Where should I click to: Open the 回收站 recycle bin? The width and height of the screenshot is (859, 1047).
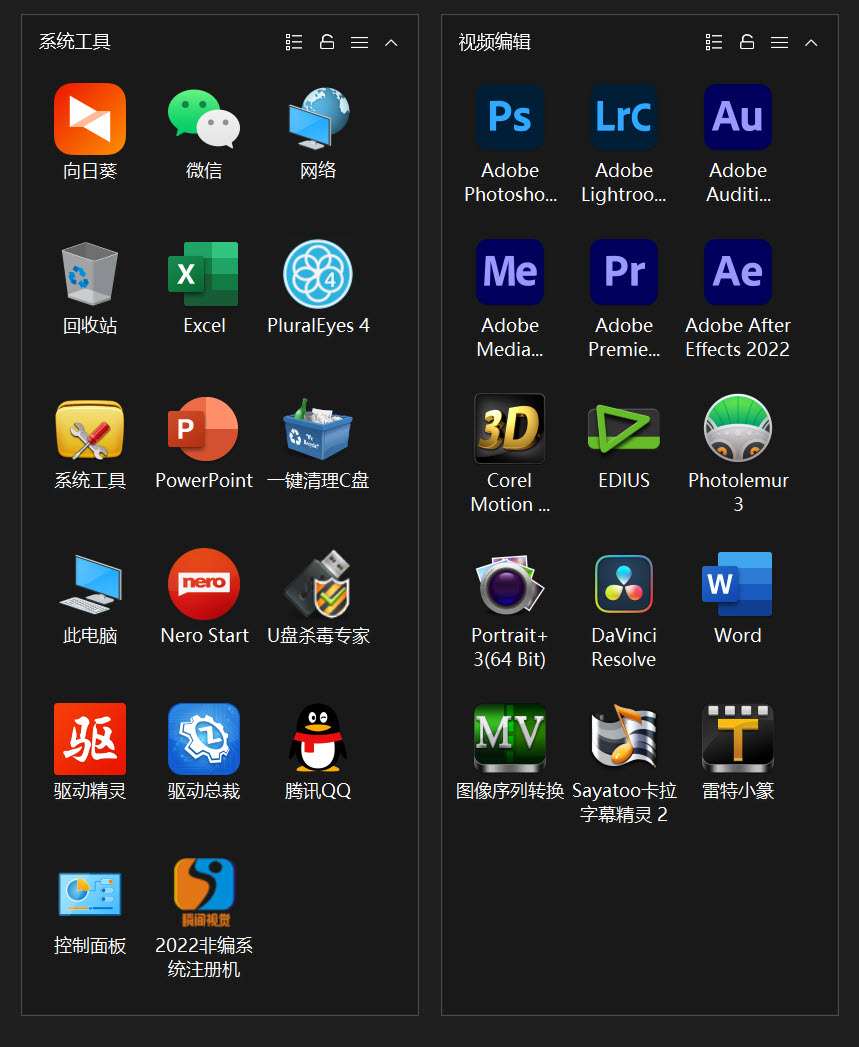click(x=90, y=274)
